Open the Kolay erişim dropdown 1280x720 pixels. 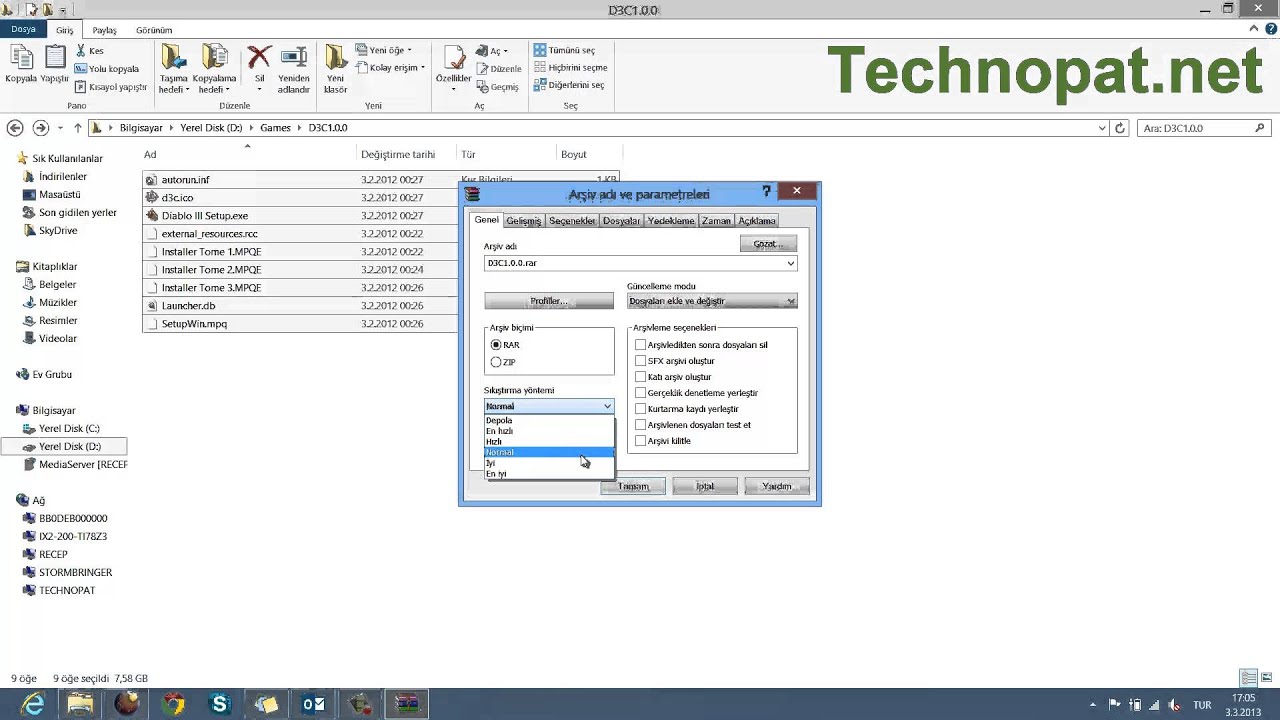(x=389, y=68)
